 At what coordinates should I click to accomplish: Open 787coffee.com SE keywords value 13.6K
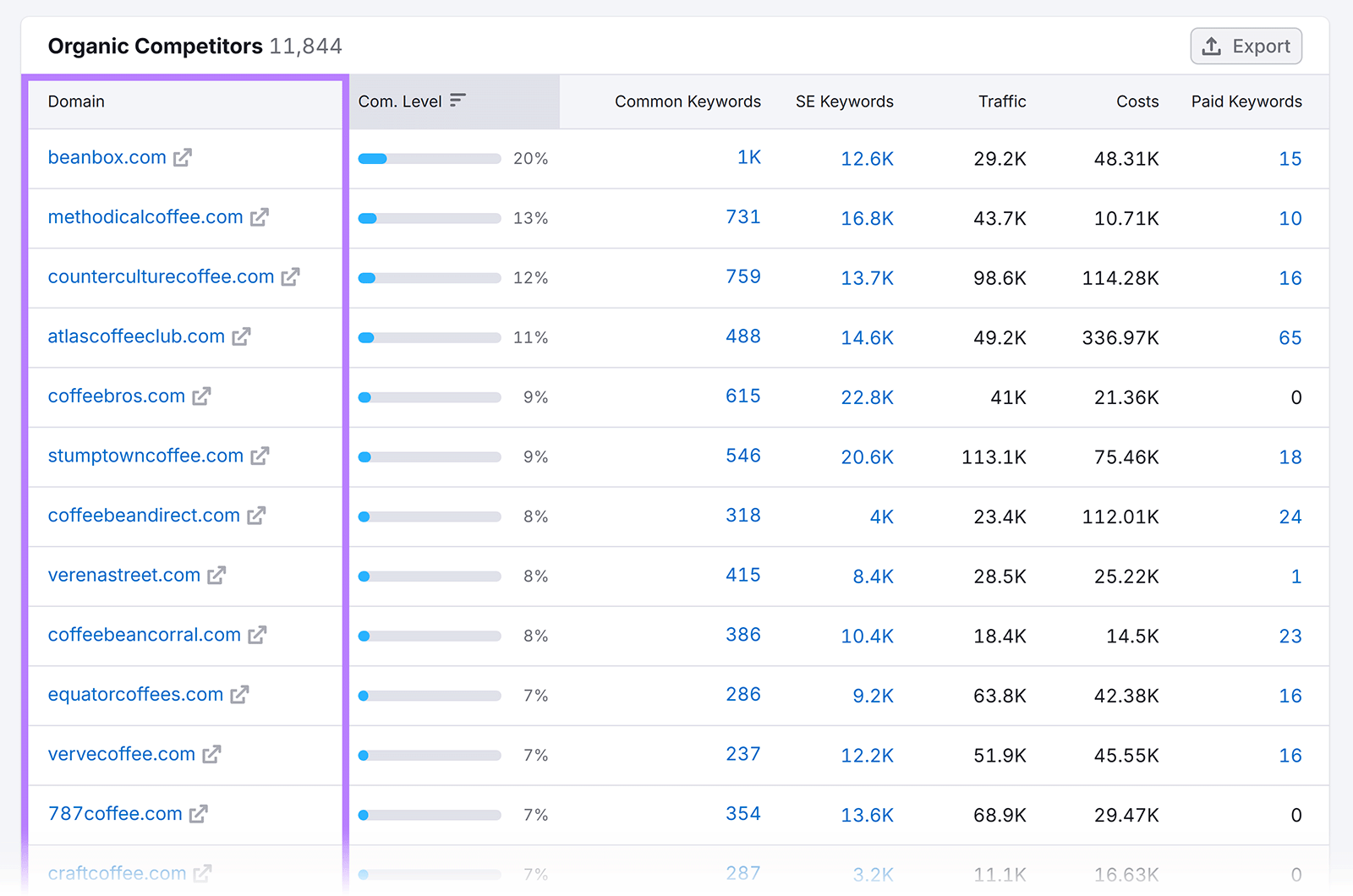[x=867, y=815]
